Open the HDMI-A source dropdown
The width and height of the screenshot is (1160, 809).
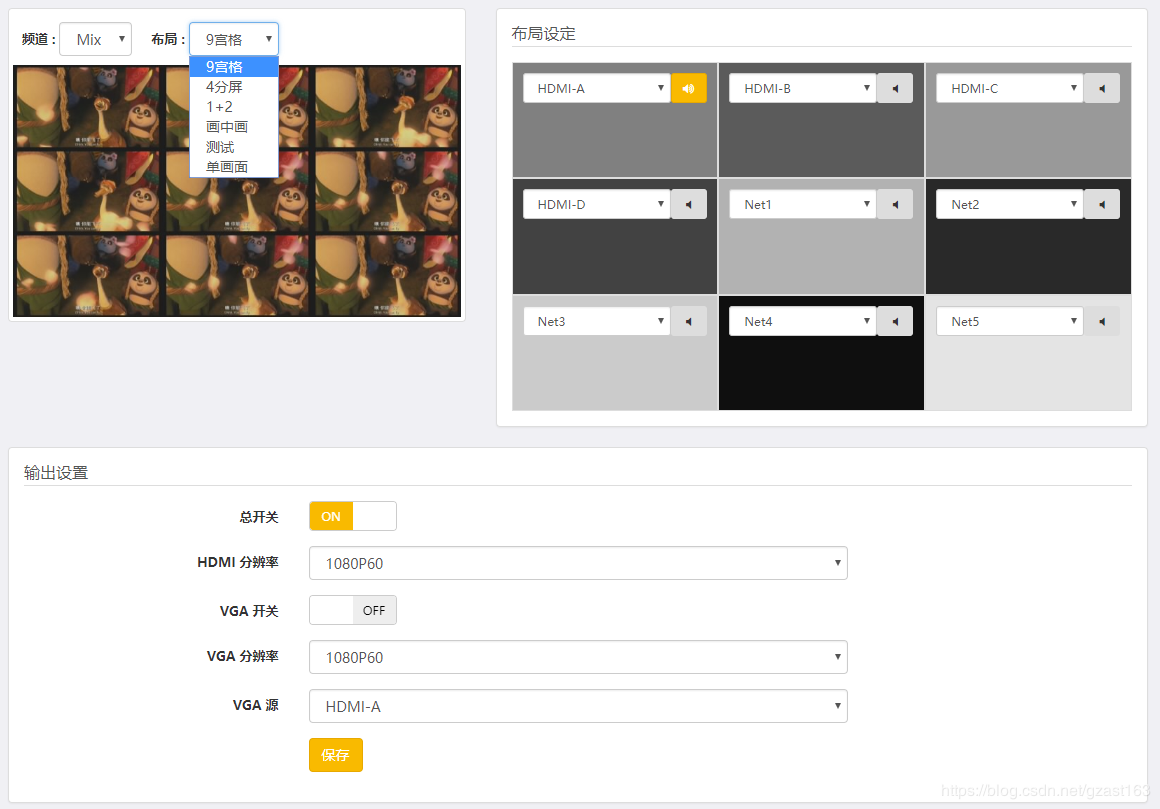point(596,88)
